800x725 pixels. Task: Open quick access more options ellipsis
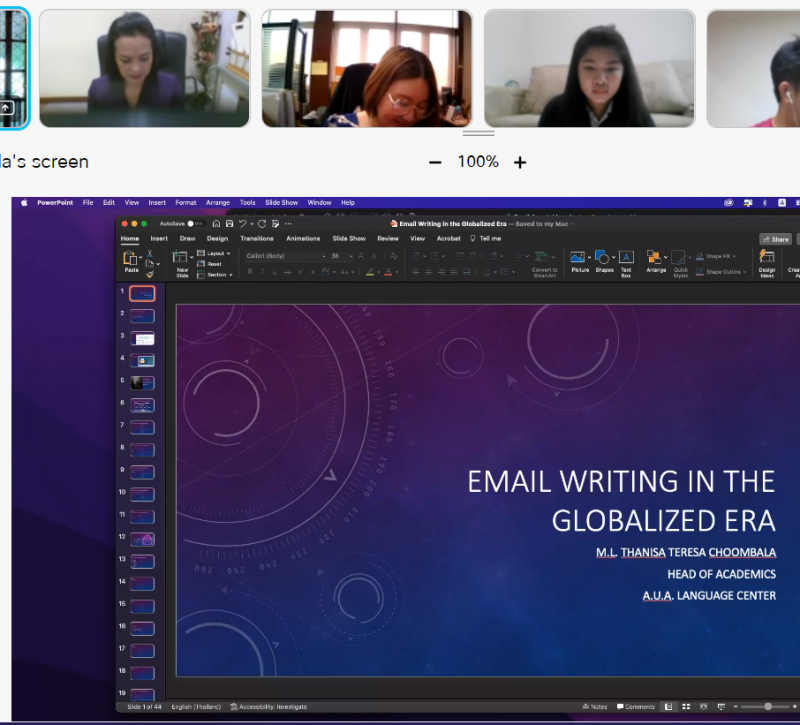288,223
